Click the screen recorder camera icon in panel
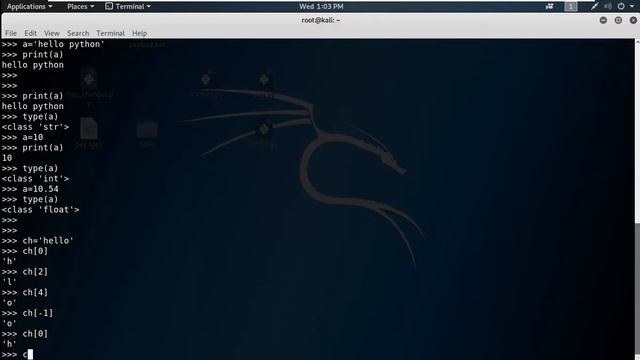640x360 pixels. pos(549,7)
